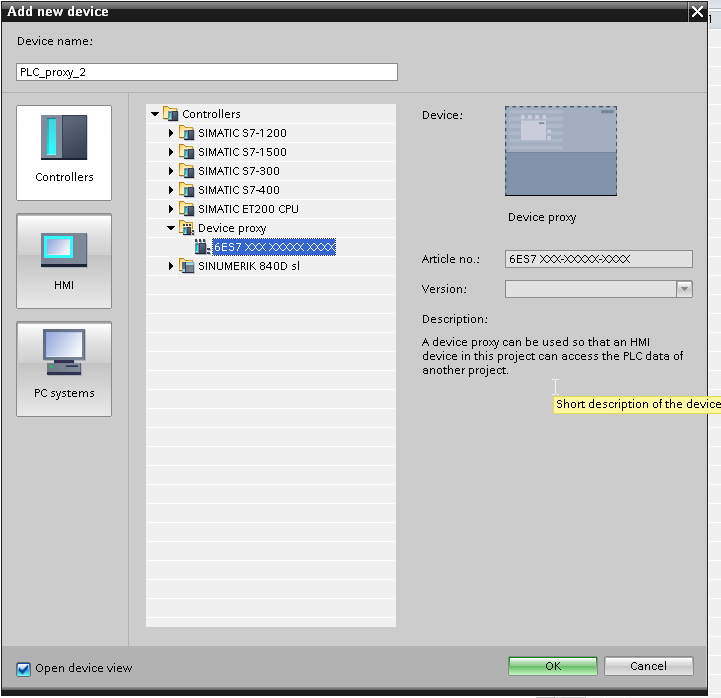Select the 6ES7 XXX-XXXXX-XXXX tree entry

point(274,247)
